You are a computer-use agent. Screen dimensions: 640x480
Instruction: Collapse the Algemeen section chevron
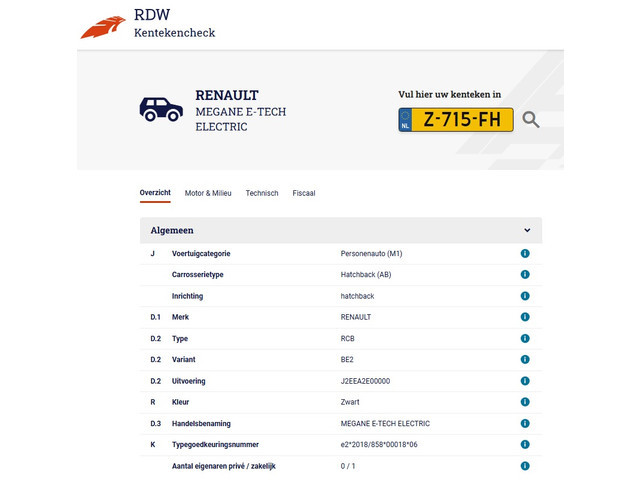pyautogui.click(x=527, y=231)
